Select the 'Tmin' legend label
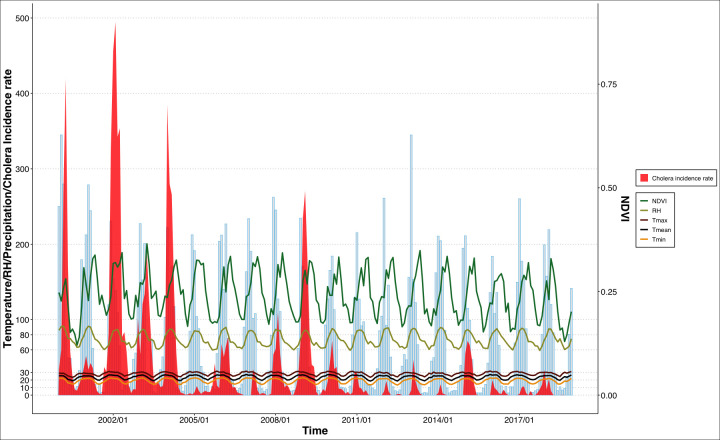 pos(658,239)
